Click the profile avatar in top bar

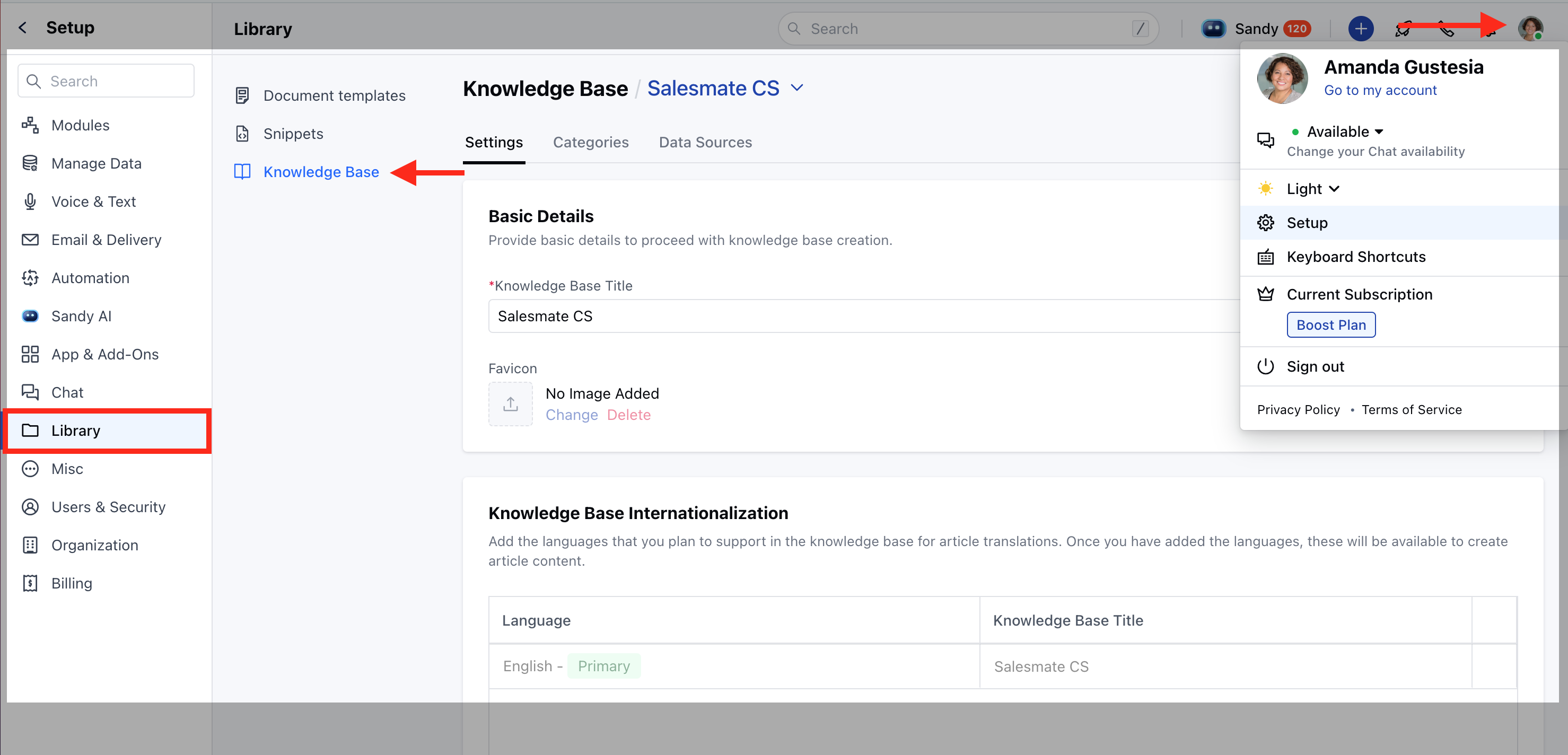pos(1530,28)
